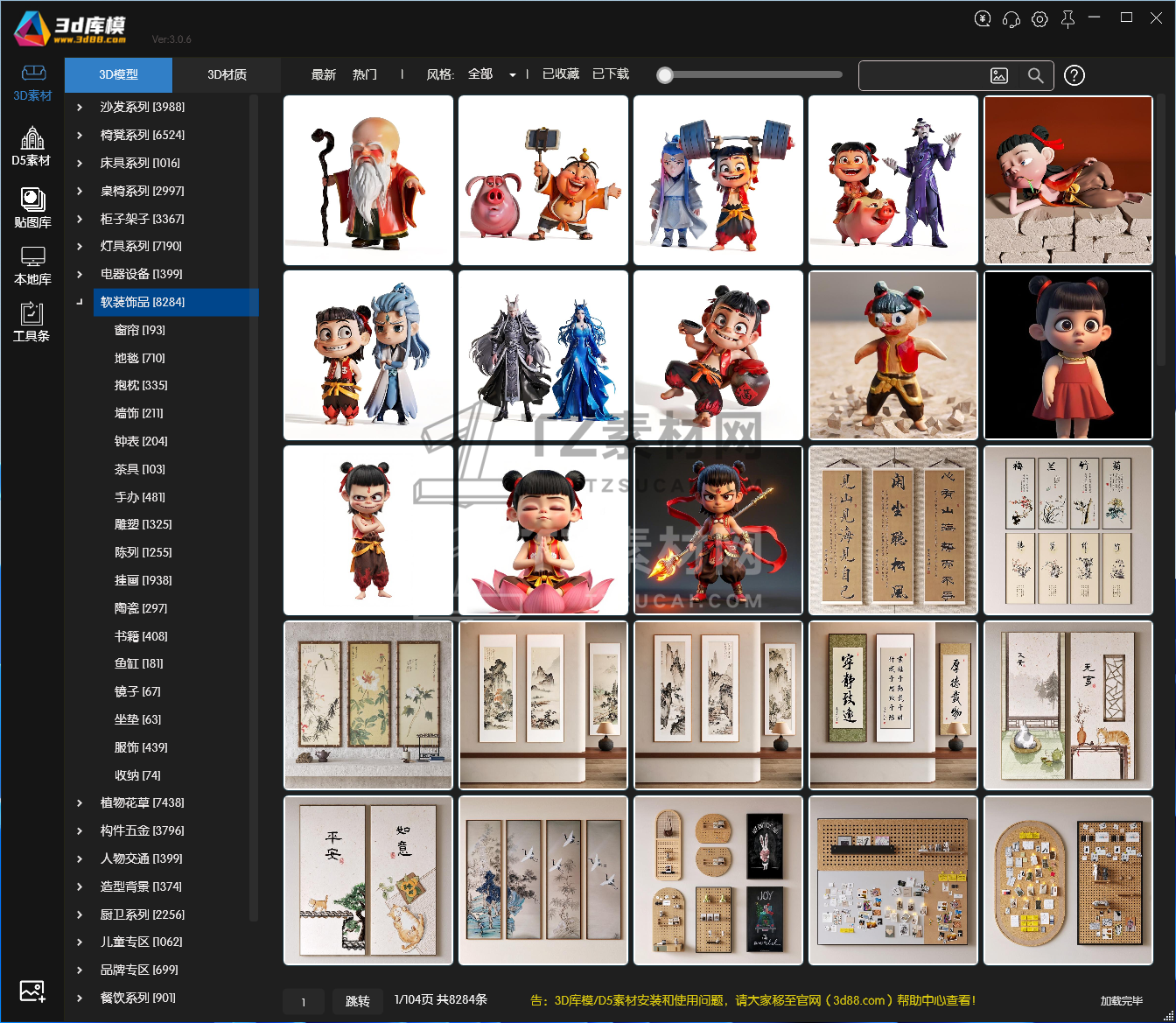Image resolution: width=1176 pixels, height=1023 pixels.
Task: Open the 本地库 local library
Action: tap(31, 266)
